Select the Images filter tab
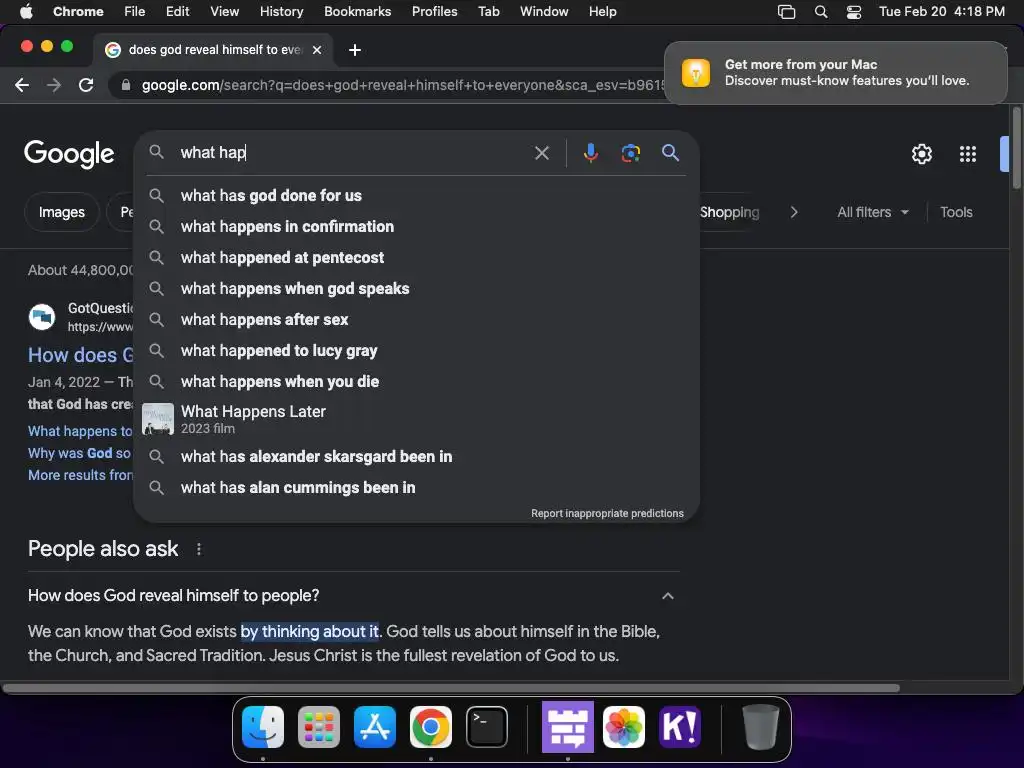 (61, 212)
